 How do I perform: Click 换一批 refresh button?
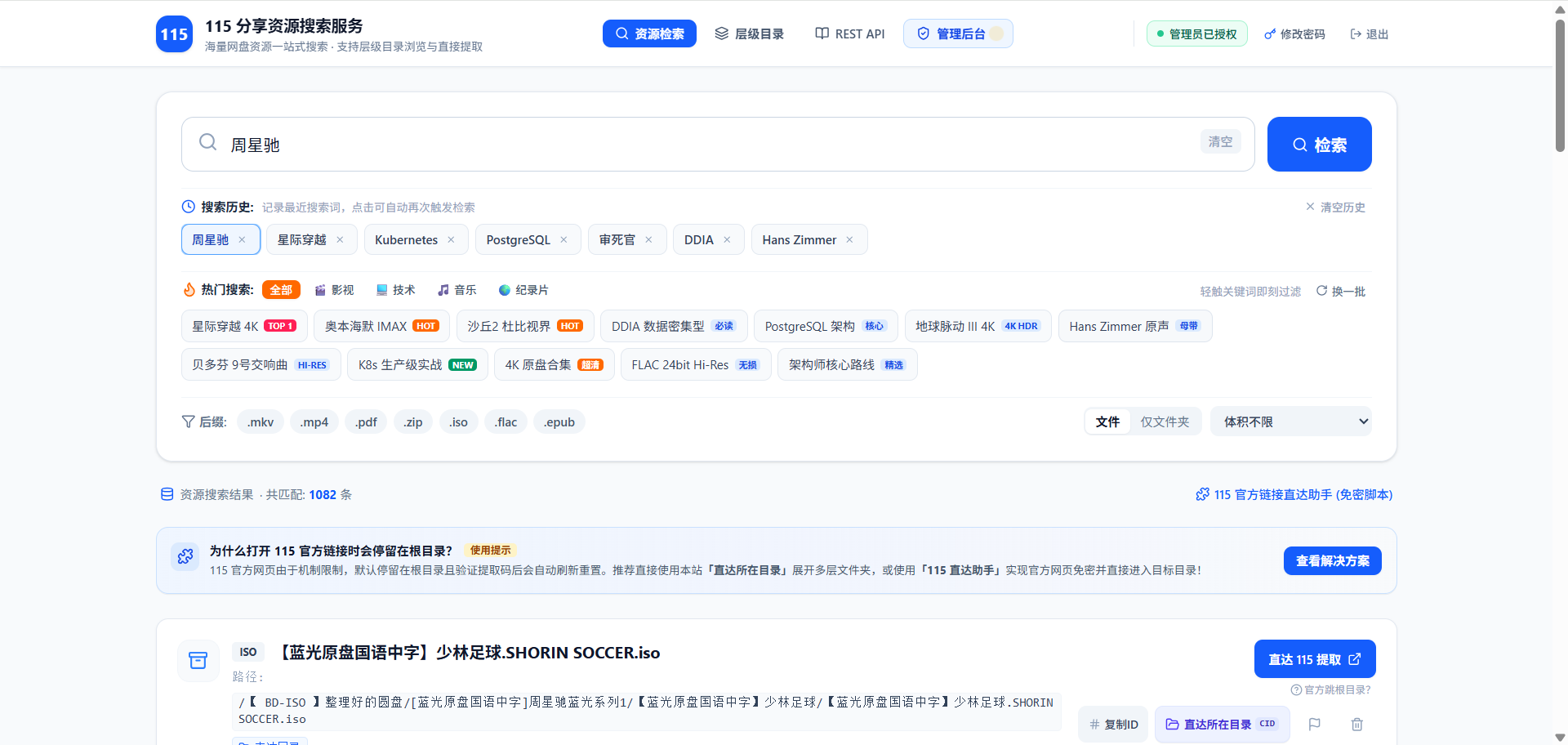click(x=1340, y=291)
